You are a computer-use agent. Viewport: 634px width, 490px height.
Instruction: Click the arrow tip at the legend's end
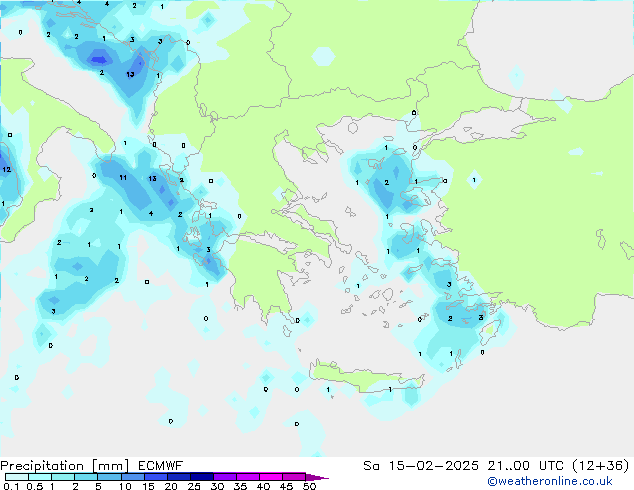[317, 477]
